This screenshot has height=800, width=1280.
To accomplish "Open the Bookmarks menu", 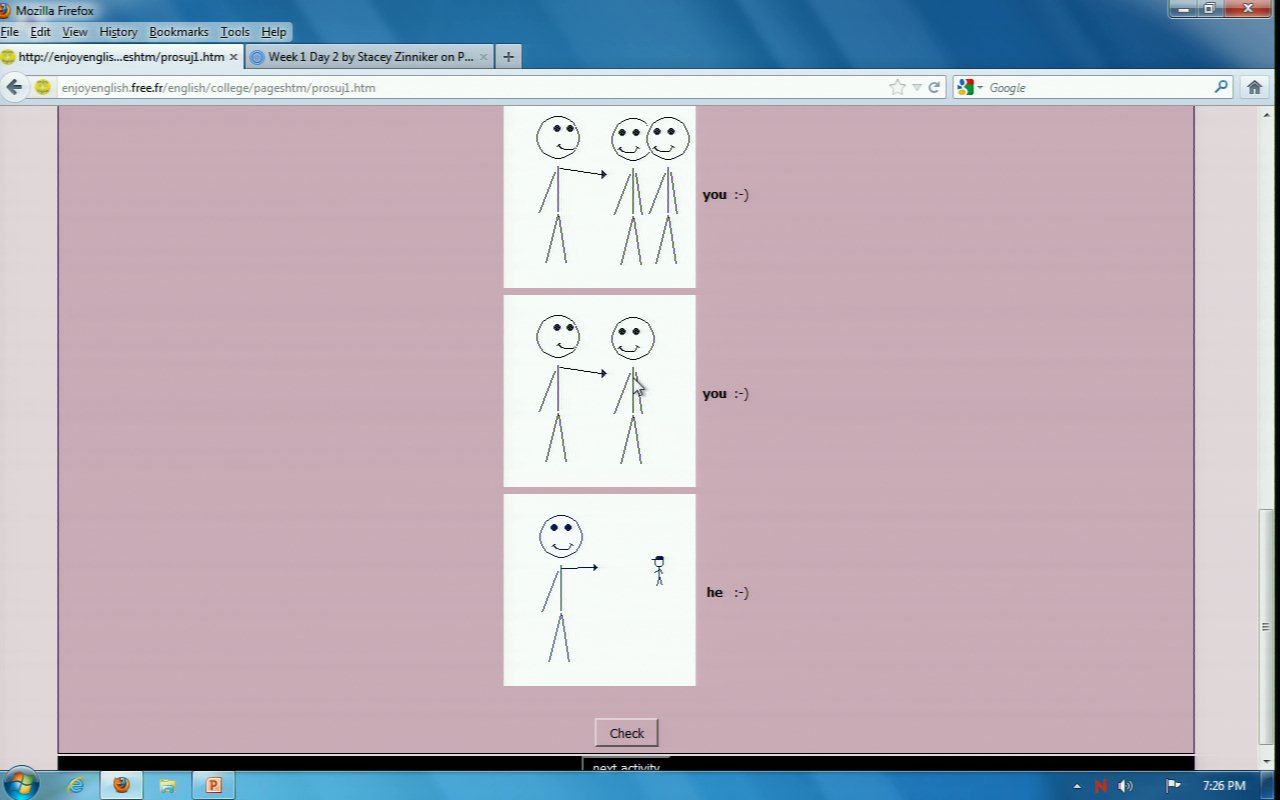I will pos(178,32).
